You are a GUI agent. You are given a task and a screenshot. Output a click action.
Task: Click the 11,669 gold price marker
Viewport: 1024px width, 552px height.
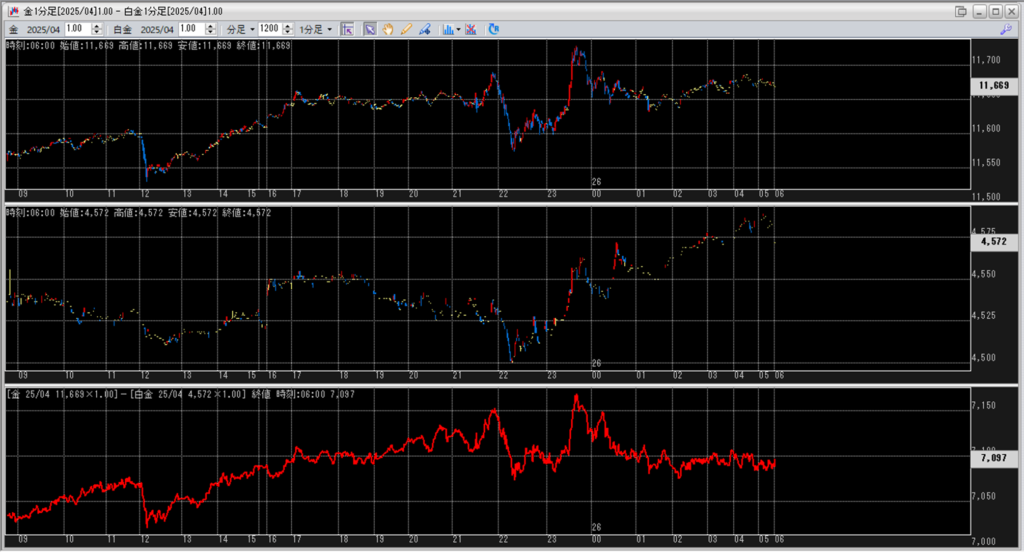click(993, 87)
